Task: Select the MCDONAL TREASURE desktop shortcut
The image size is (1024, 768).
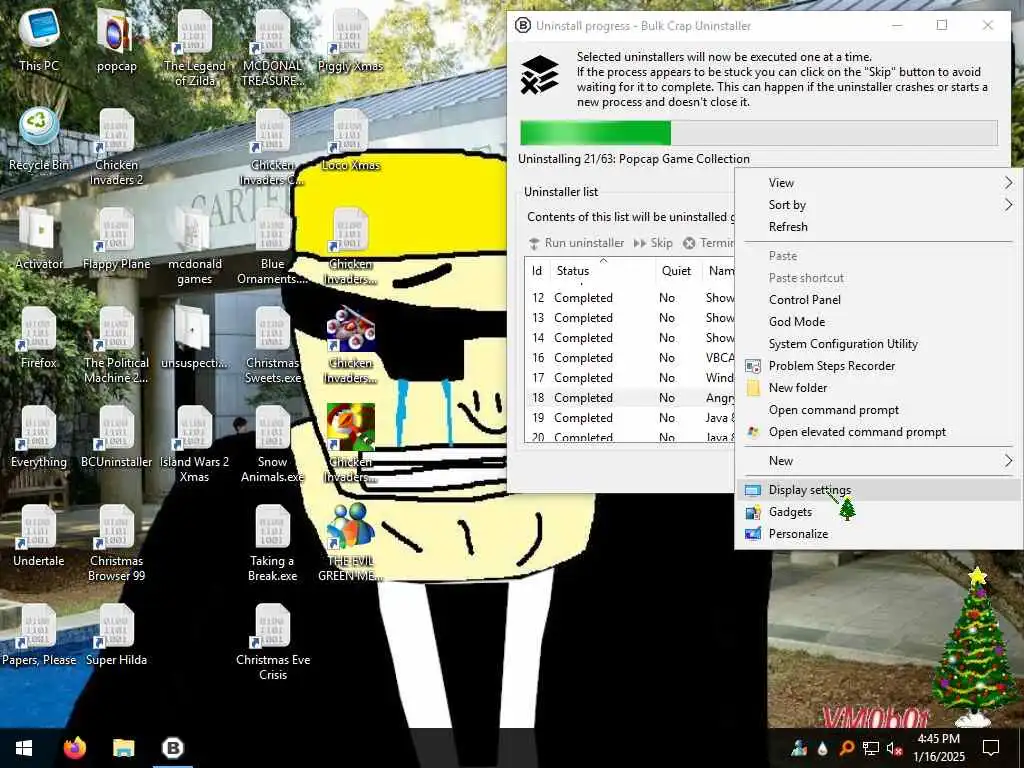Action: [272, 48]
